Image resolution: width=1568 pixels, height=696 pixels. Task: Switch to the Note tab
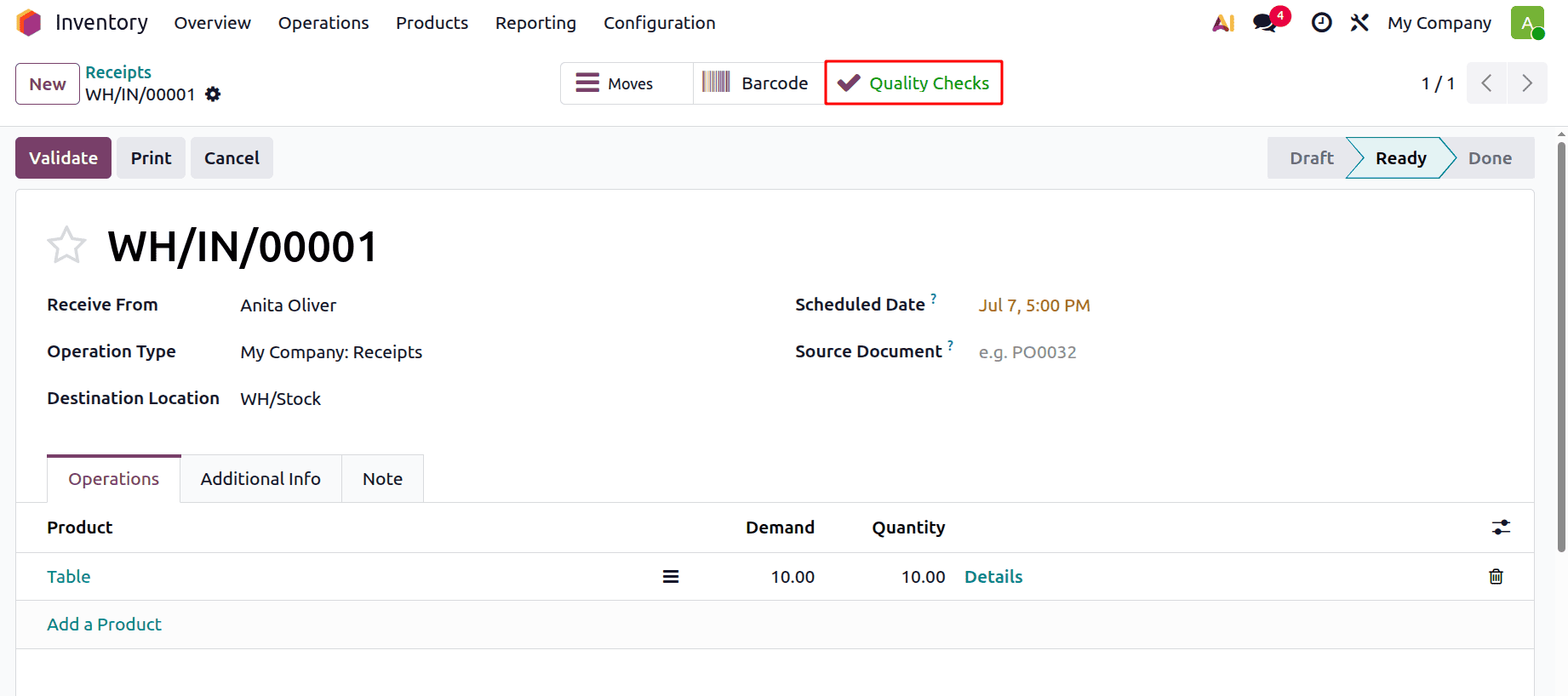click(382, 479)
